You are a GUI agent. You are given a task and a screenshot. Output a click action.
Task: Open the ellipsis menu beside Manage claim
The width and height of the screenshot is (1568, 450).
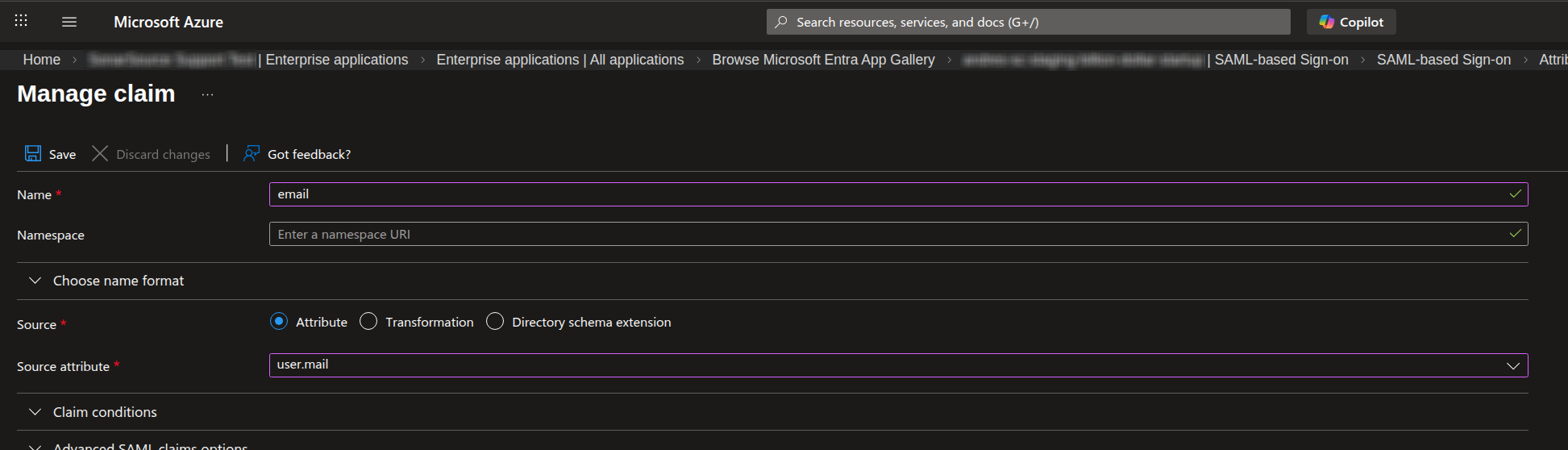pyautogui.click(x=207, y=94)
